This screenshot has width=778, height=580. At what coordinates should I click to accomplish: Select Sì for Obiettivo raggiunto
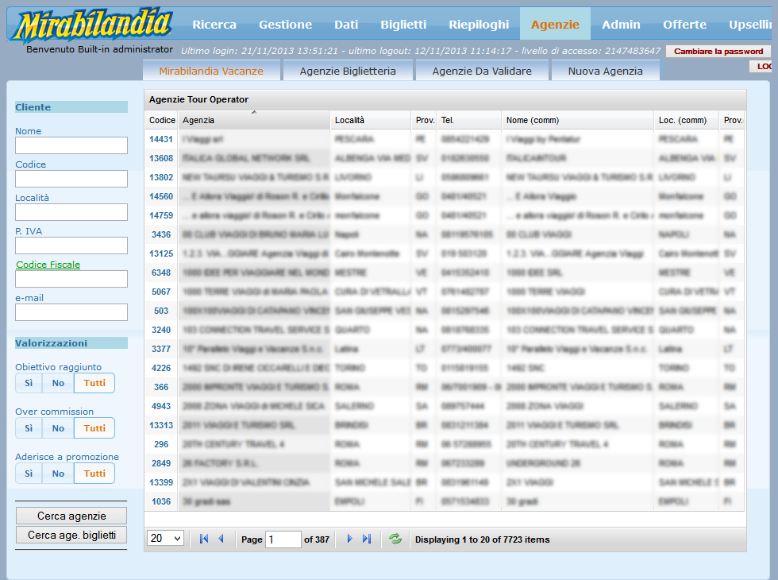[29, 383]
